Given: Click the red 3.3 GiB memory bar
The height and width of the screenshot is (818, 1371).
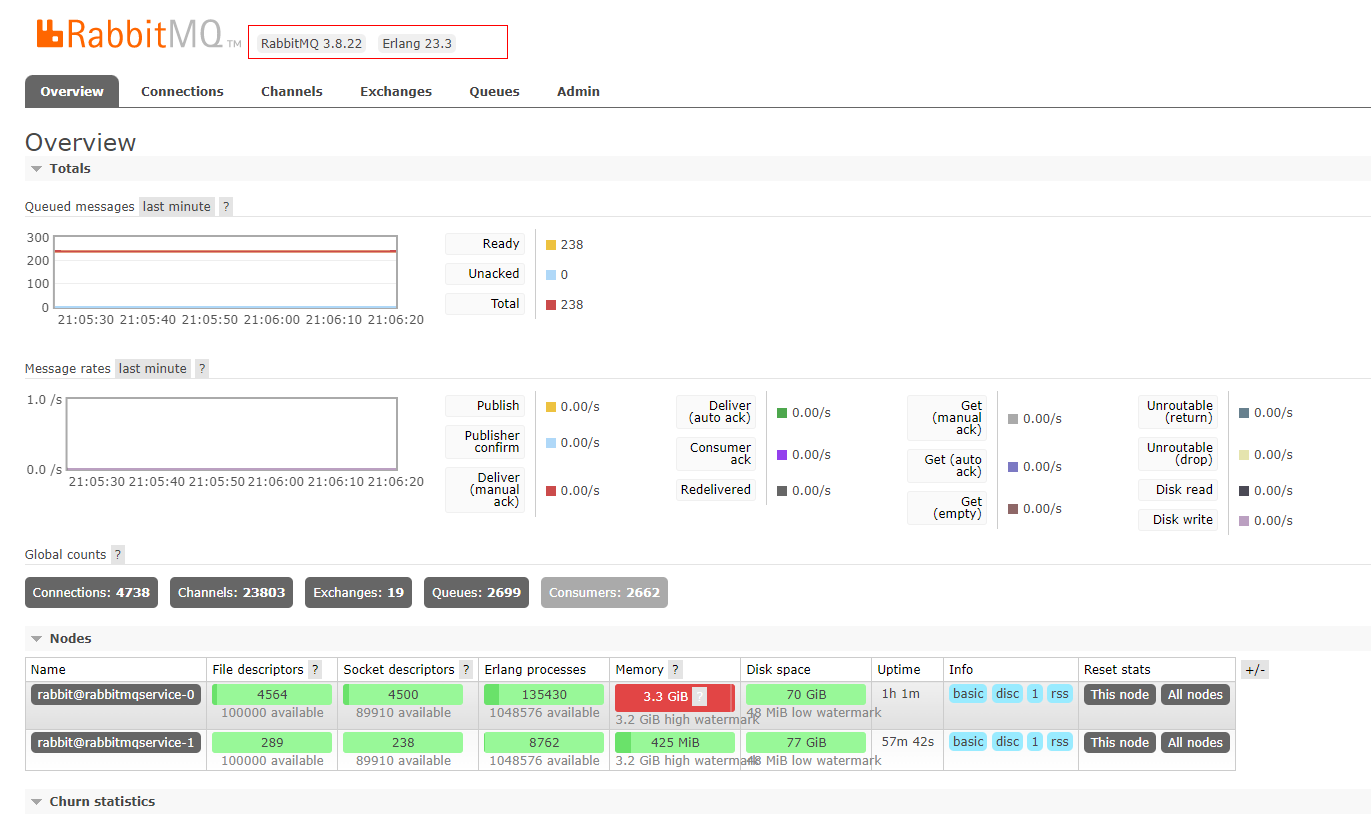Looking at the screenshot, I should tap(675, 697).
